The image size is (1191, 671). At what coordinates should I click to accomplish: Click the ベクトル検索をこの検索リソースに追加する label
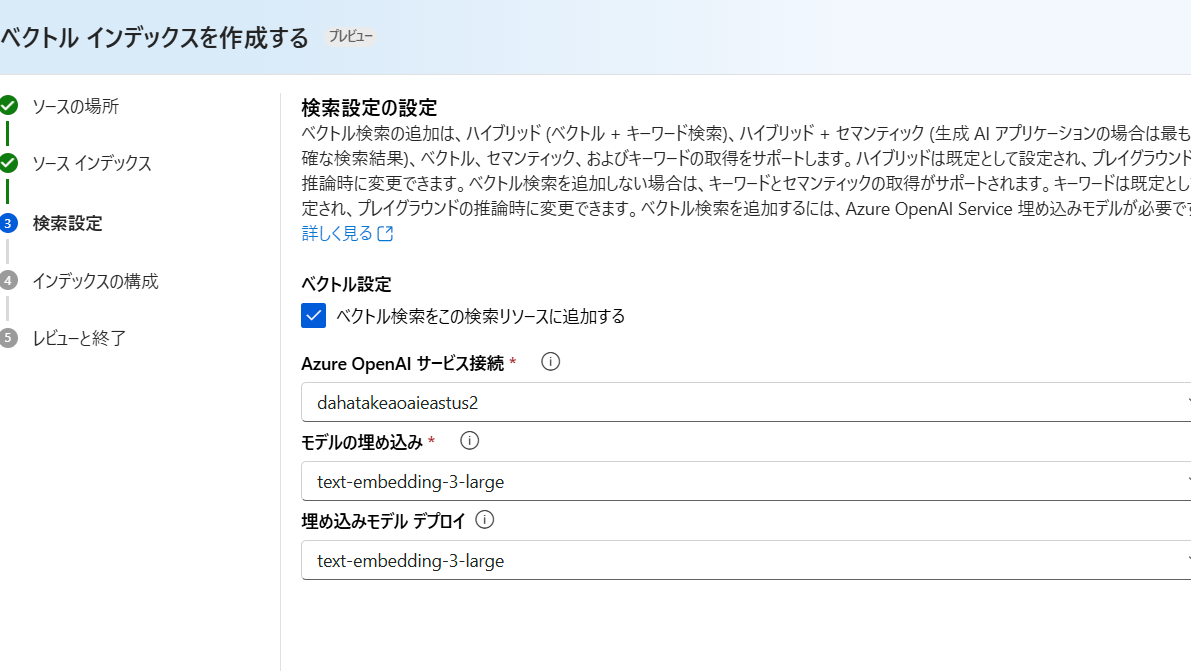tap(481, 316)
